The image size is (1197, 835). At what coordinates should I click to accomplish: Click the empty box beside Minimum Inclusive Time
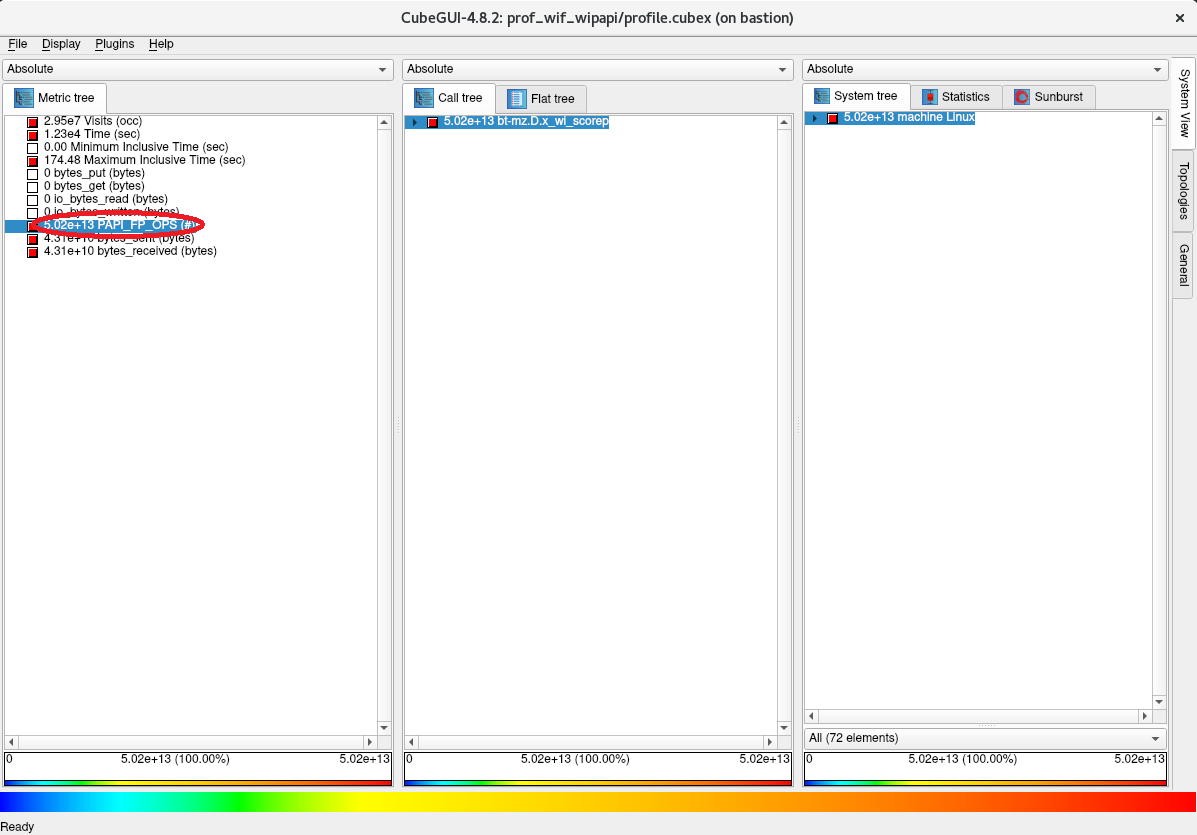(x=32, y=148)
